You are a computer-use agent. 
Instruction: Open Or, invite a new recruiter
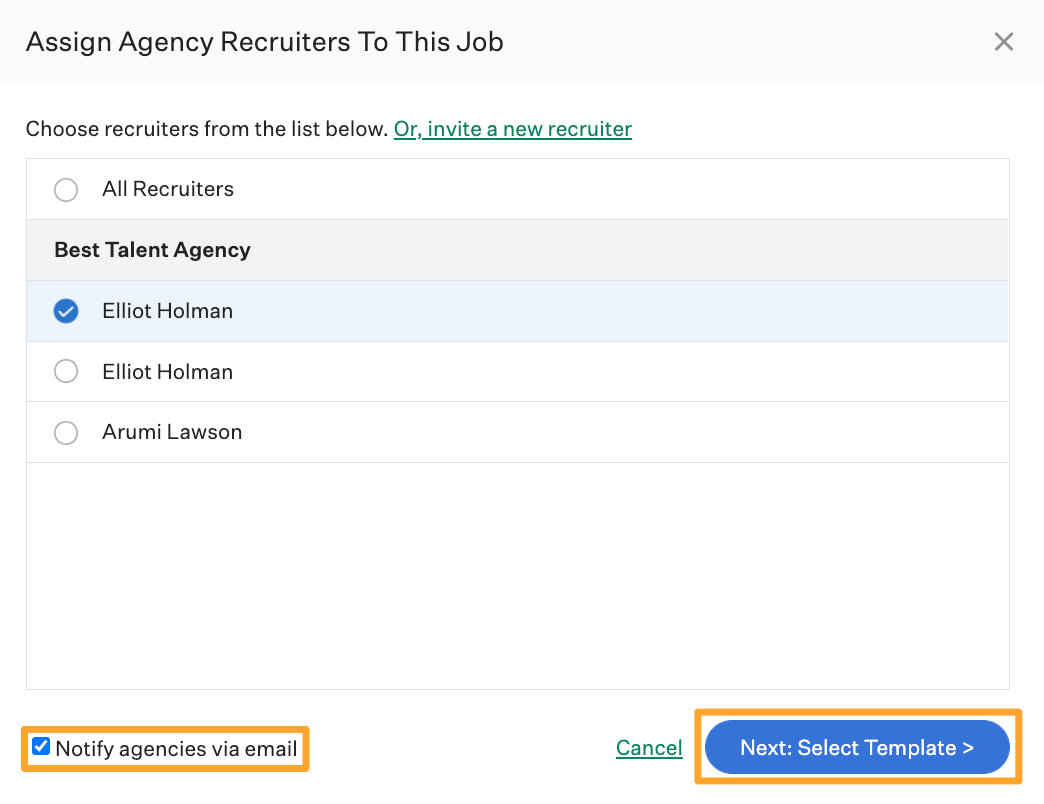512,129
